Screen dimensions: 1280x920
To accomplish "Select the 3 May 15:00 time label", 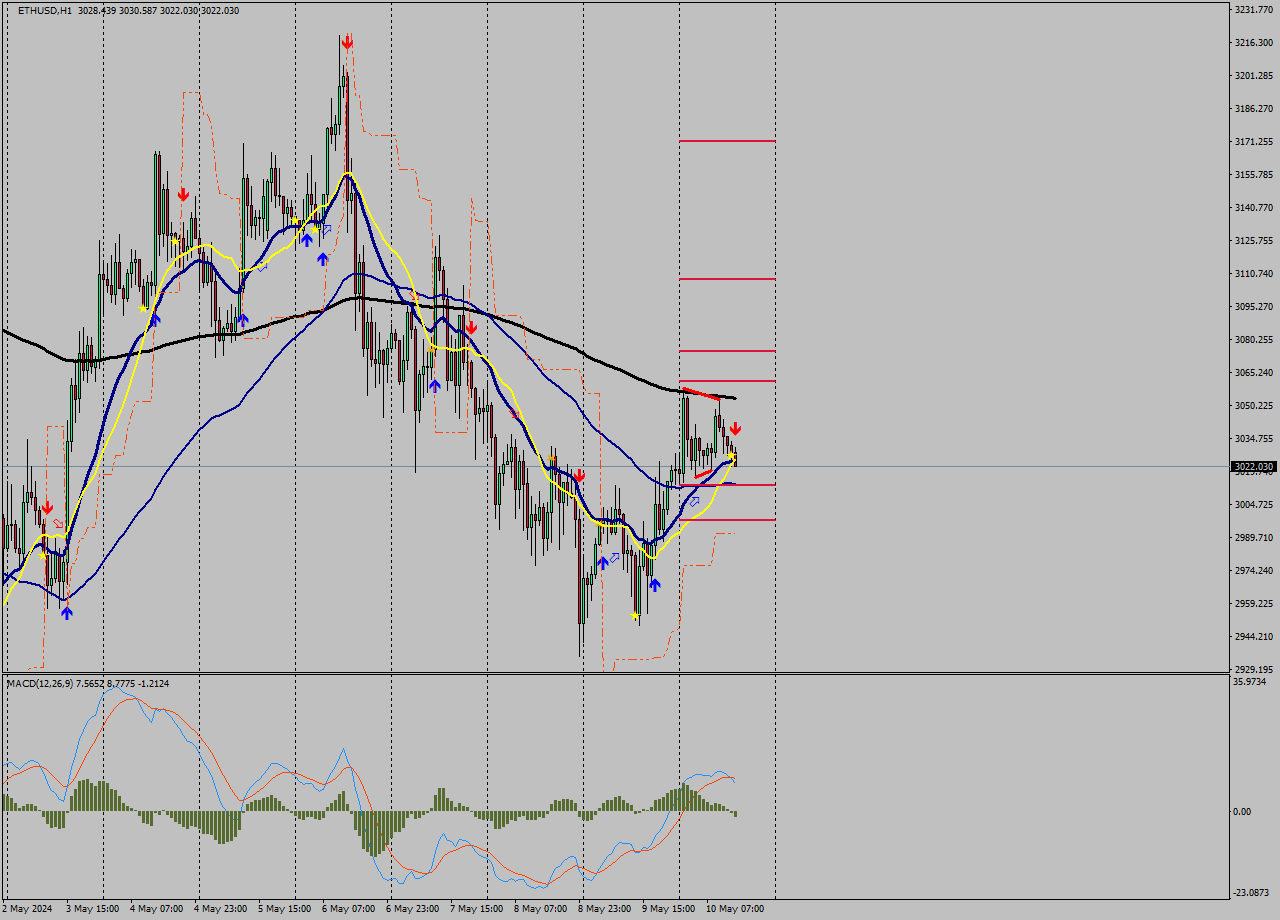I will click(x=92, y=909).
